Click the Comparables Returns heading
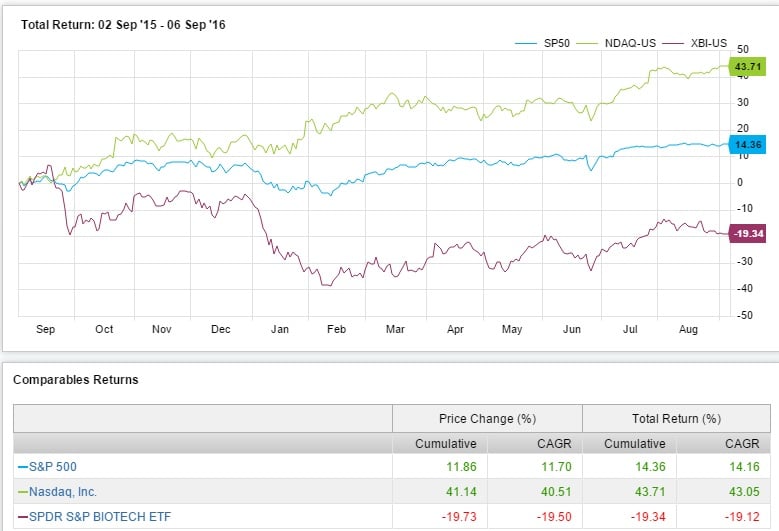The width and height of the screenshot is (779, 531). click(75, 379)
